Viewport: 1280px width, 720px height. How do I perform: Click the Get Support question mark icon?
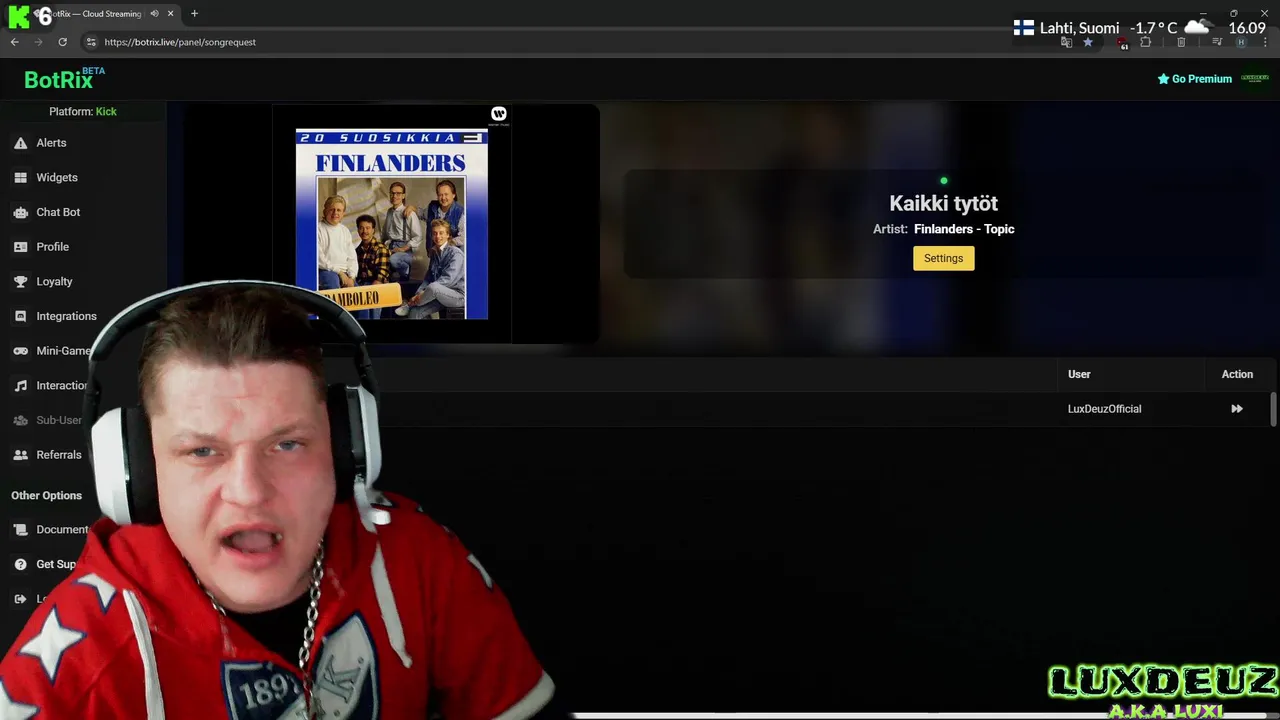coord(20,564)
